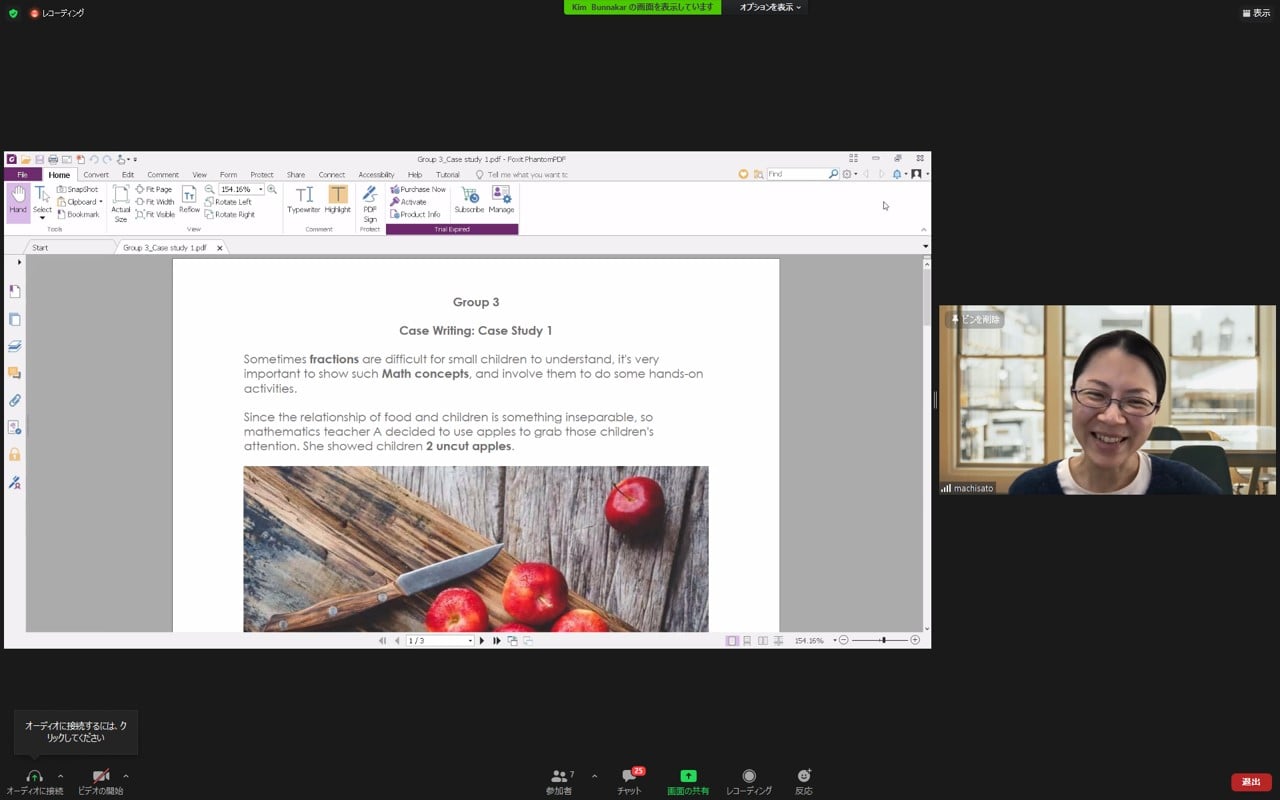Click the red 退出 leave button
The height and width of the screenshot is (800, 1280).
click(1251, 782)
